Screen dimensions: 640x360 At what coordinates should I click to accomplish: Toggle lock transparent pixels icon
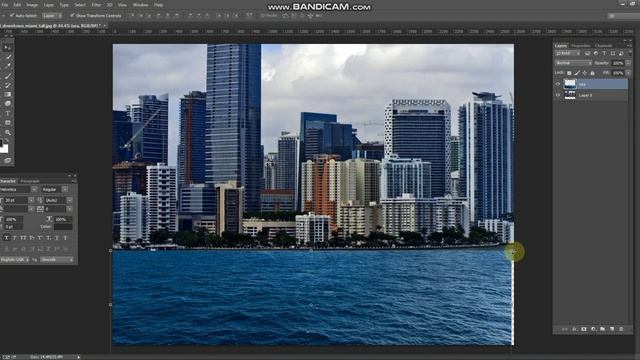569,73
